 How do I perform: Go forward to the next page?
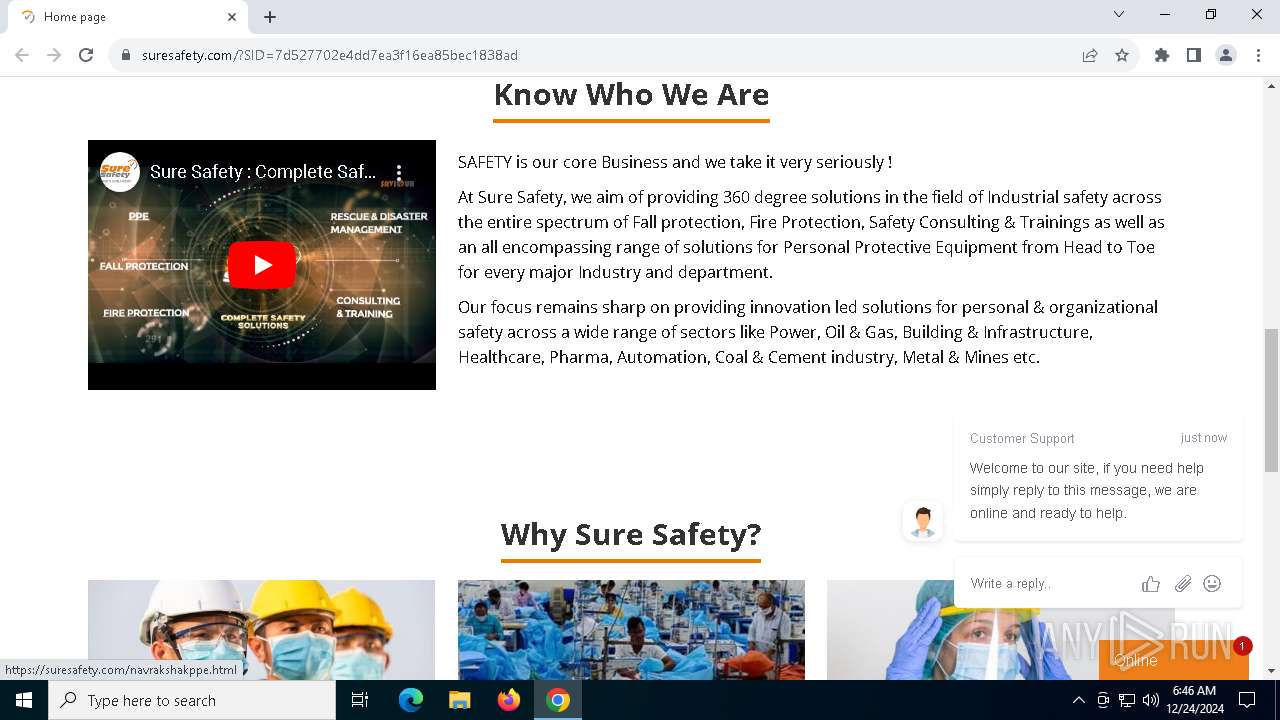[54, 55]
